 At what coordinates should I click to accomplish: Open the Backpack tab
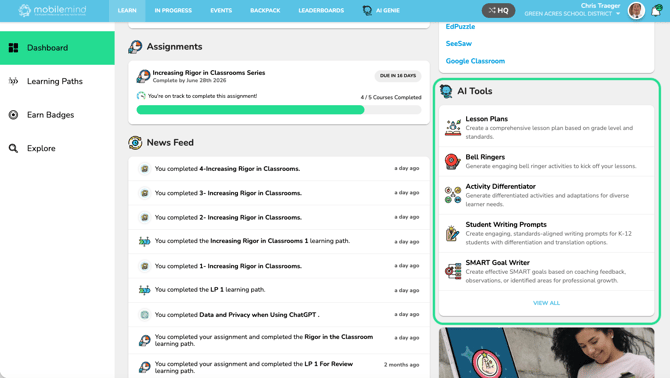click(x=265, y=10)
